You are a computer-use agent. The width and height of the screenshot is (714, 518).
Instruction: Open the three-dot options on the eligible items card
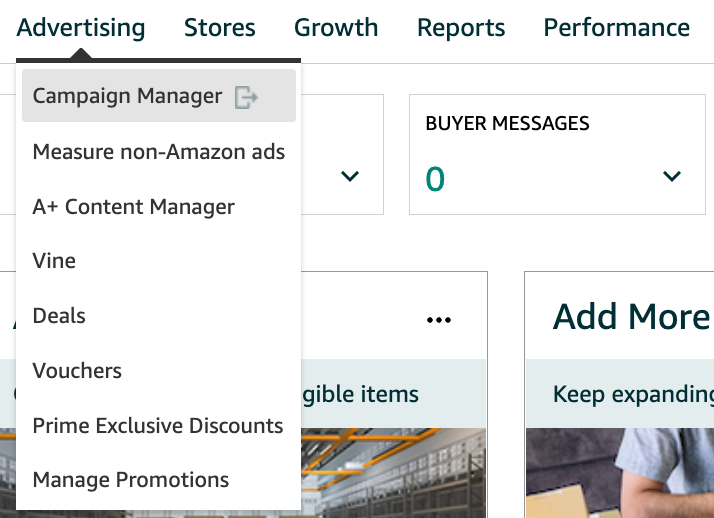pos(439,320)
